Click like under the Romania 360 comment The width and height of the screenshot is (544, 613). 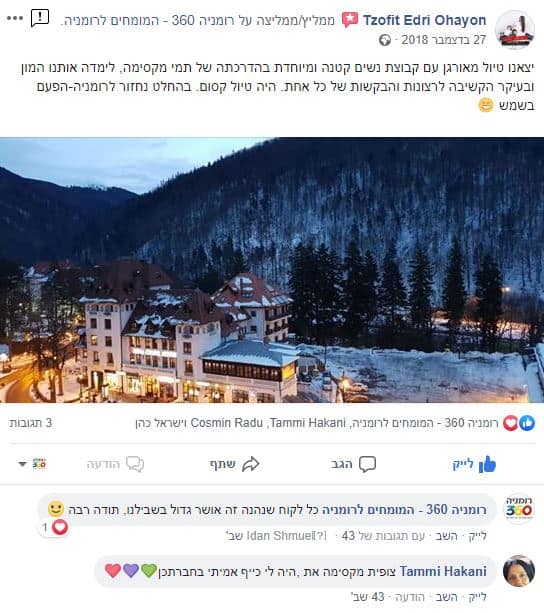pyautogui.click(x=478, y=536)
